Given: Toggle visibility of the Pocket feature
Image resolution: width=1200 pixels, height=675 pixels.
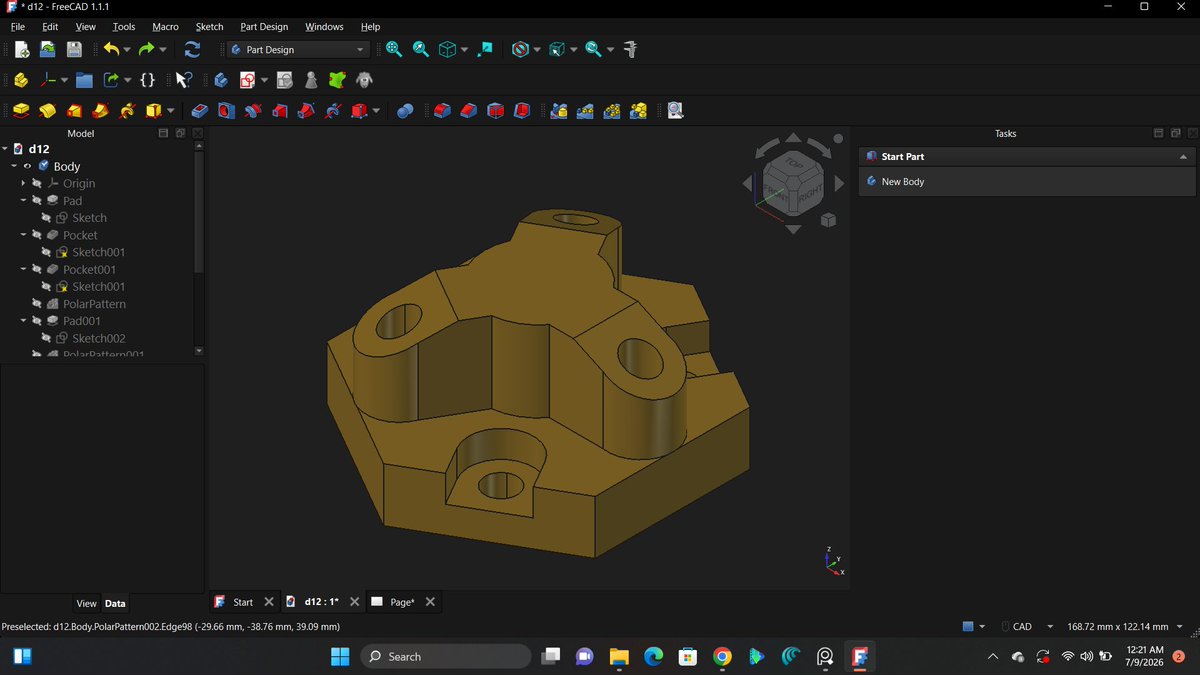Looking at the screenshot, I should (37, 235).
